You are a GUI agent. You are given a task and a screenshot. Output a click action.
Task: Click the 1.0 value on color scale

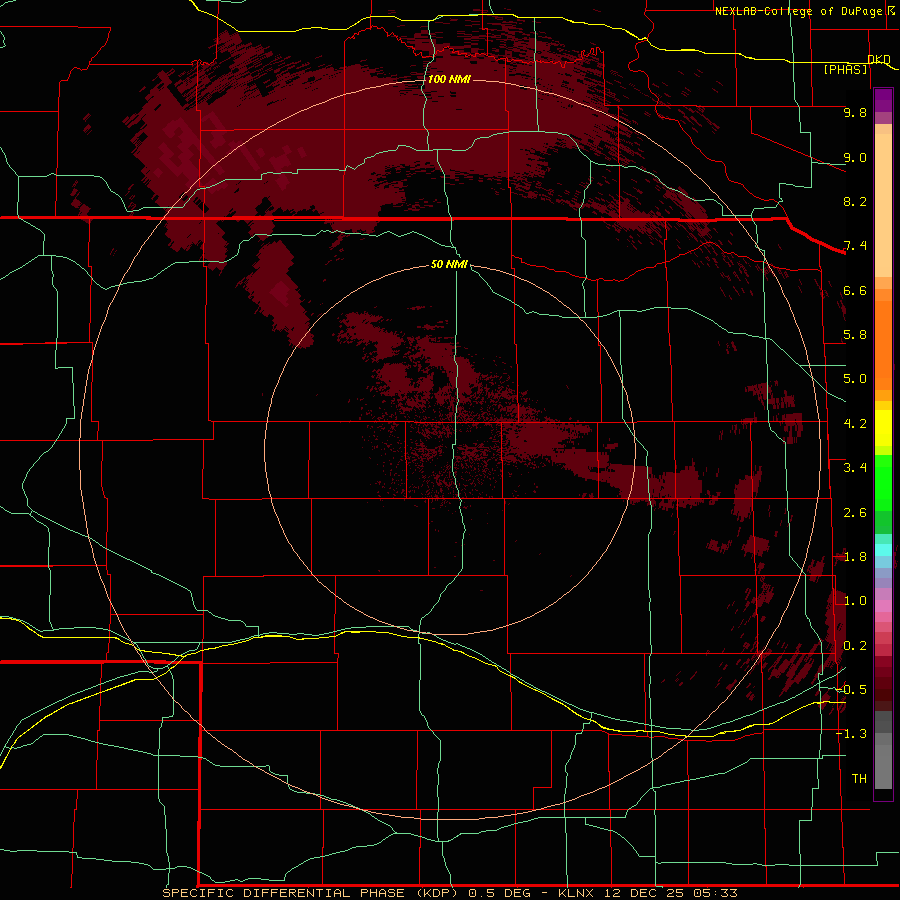[855, 601]
